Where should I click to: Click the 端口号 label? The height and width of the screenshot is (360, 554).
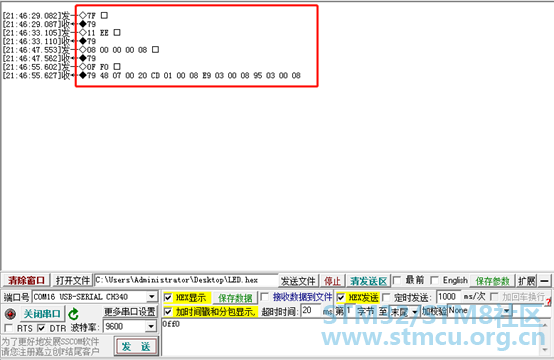(x=16, y=297)
